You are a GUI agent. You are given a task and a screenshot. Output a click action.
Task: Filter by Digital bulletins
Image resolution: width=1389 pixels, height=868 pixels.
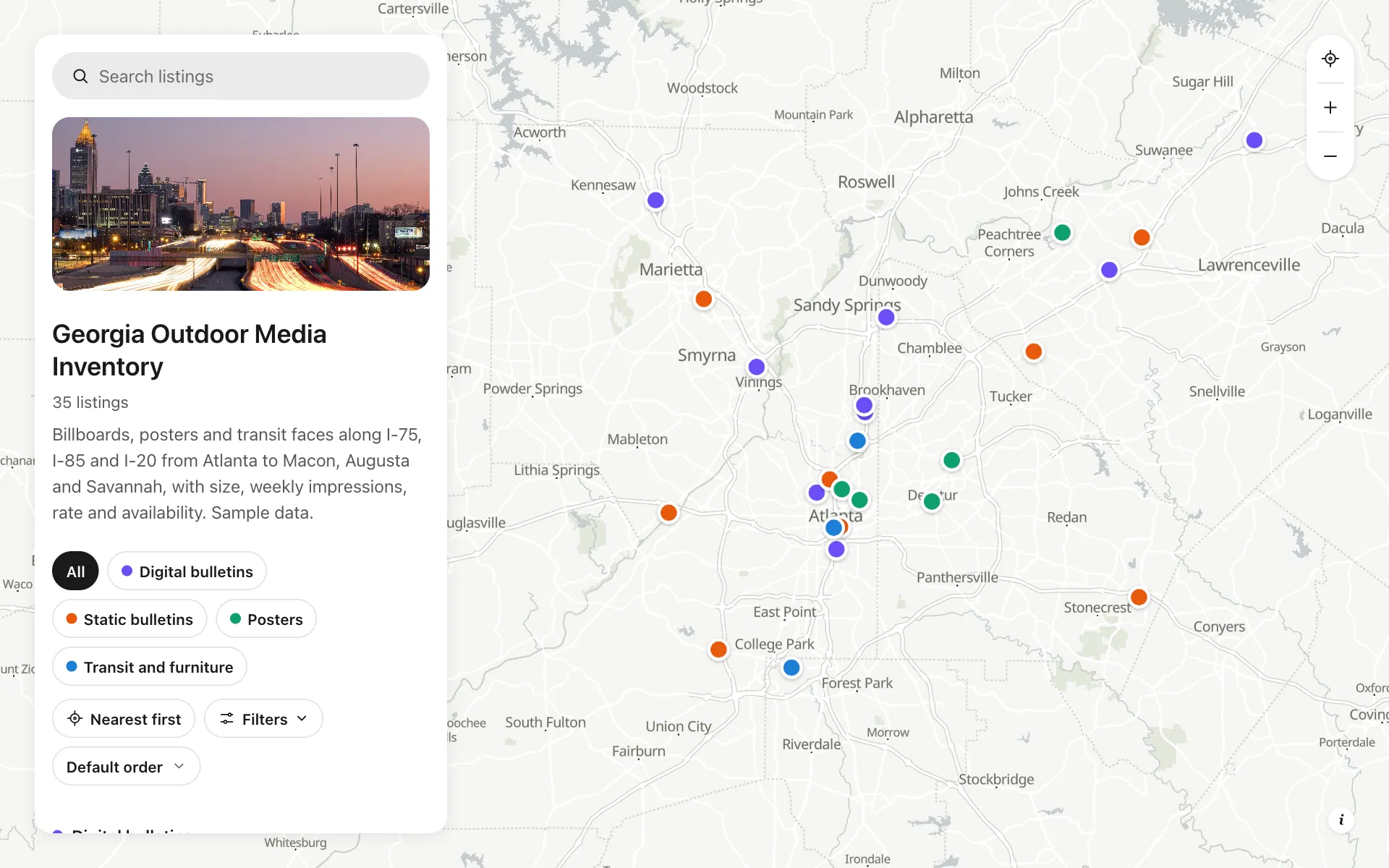[x=187, y=571]
